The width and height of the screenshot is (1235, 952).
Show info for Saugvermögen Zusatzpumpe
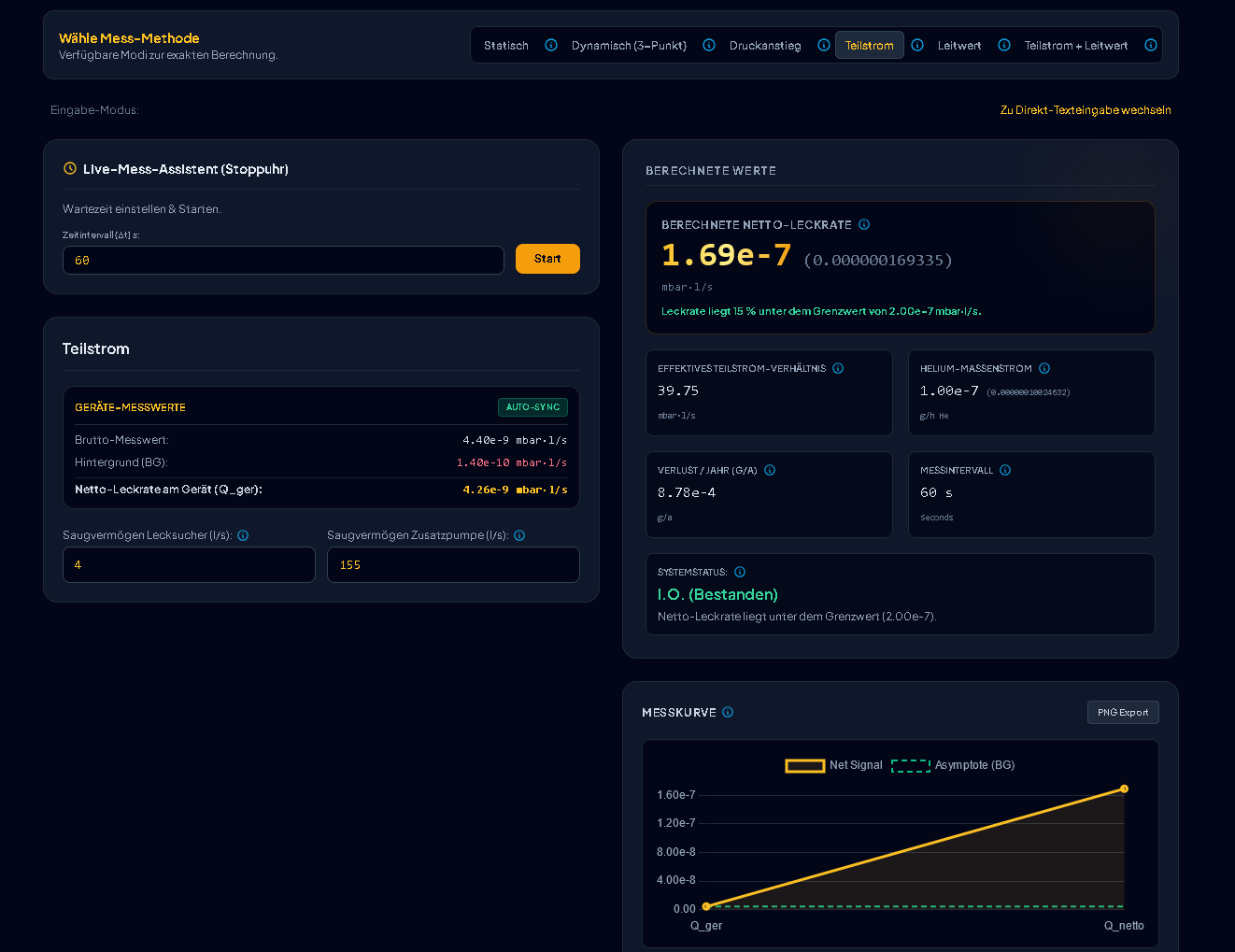coord(519,535)
